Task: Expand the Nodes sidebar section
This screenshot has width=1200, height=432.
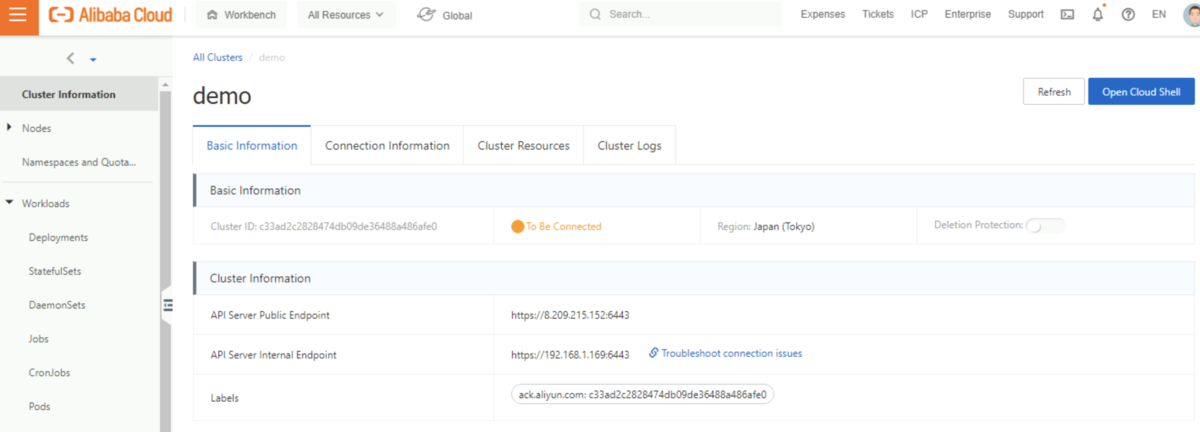Action: [x=11, y=128]
